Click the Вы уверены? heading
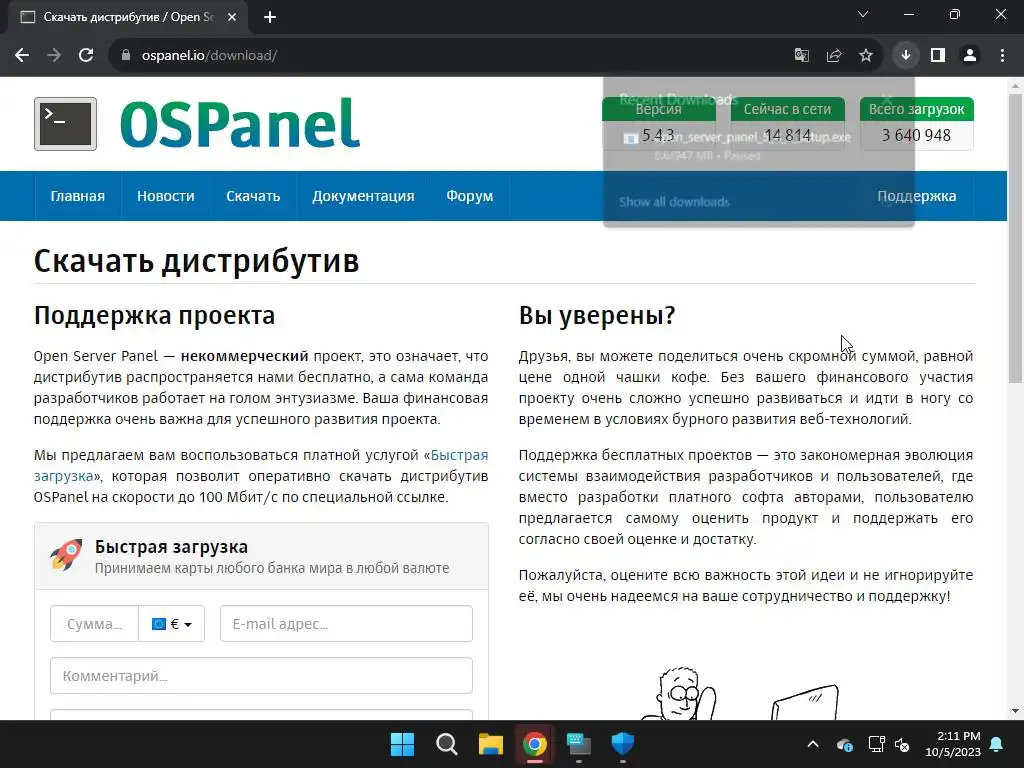 click(x=597, y=315)
